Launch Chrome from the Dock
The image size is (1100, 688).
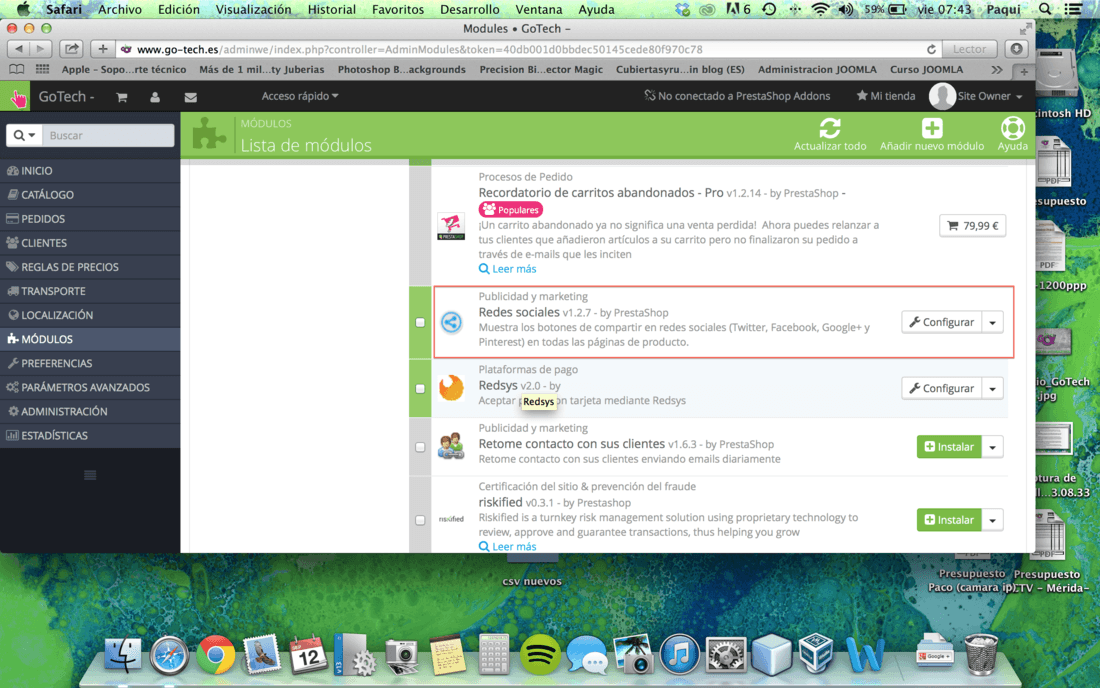click(x=215, y=655)
